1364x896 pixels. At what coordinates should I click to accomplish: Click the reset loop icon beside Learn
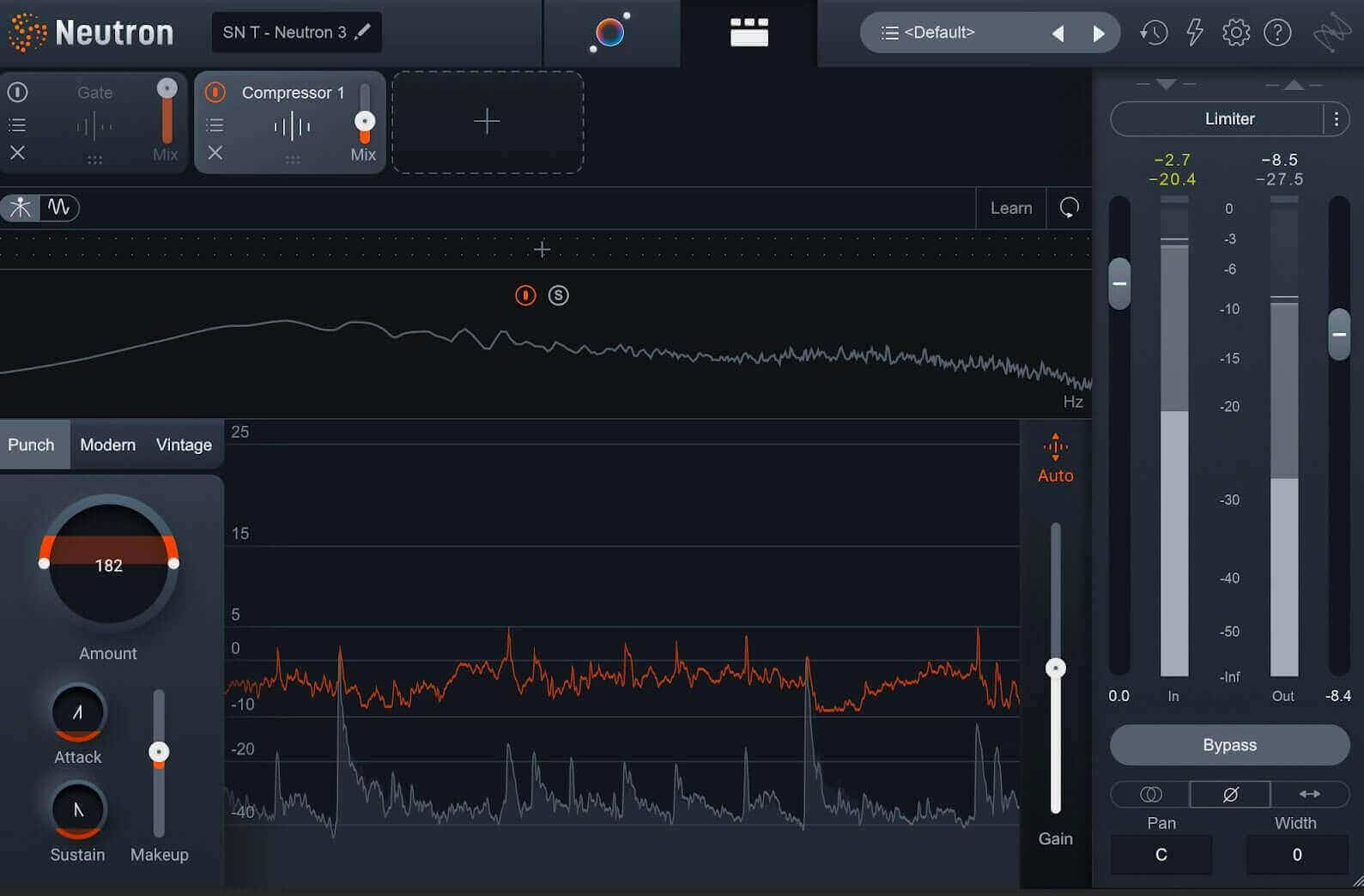1070,208
